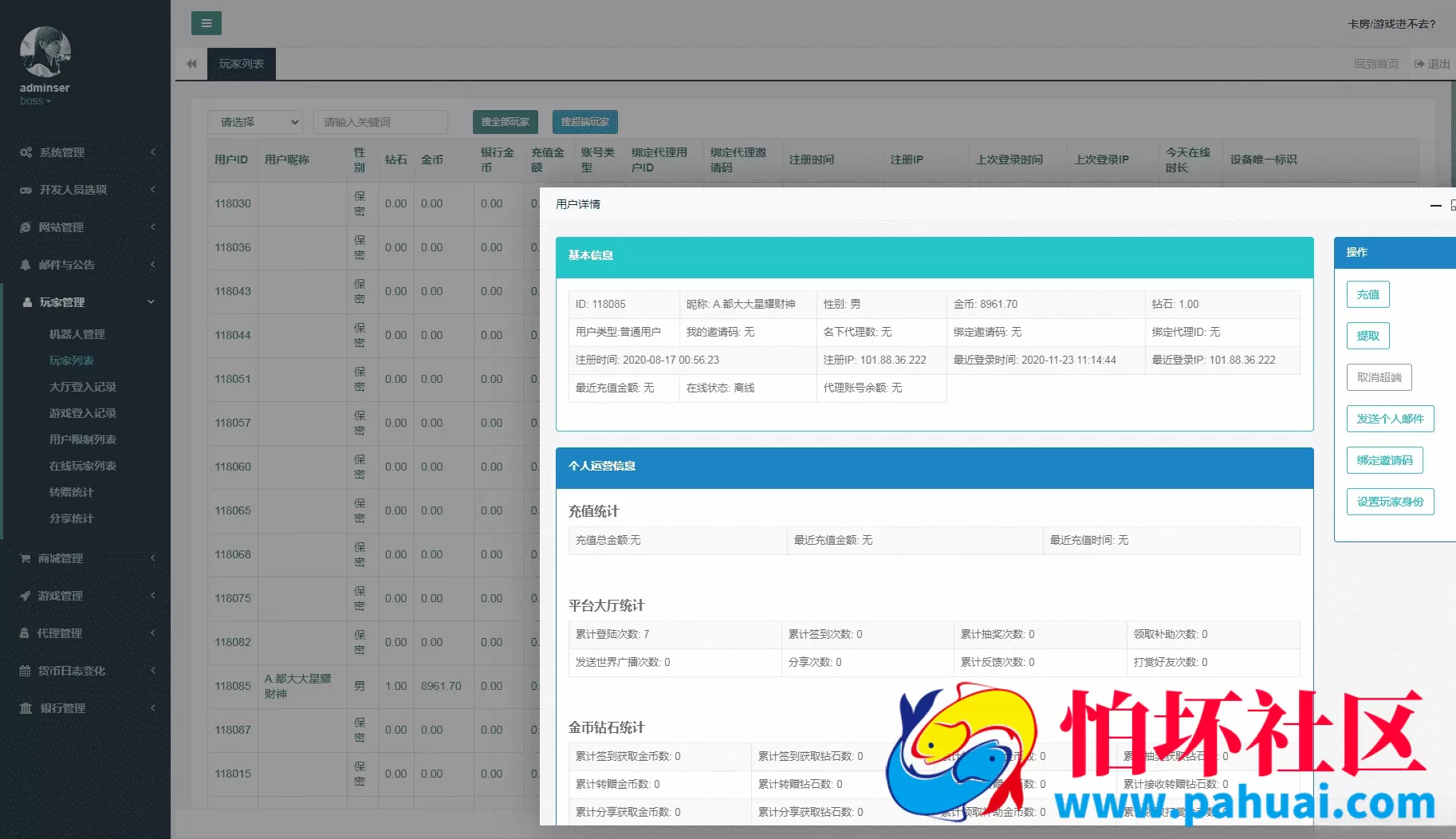Click the 货币日志变化 calendar icon
The image size is (1456, 839).
coord(26,671)
